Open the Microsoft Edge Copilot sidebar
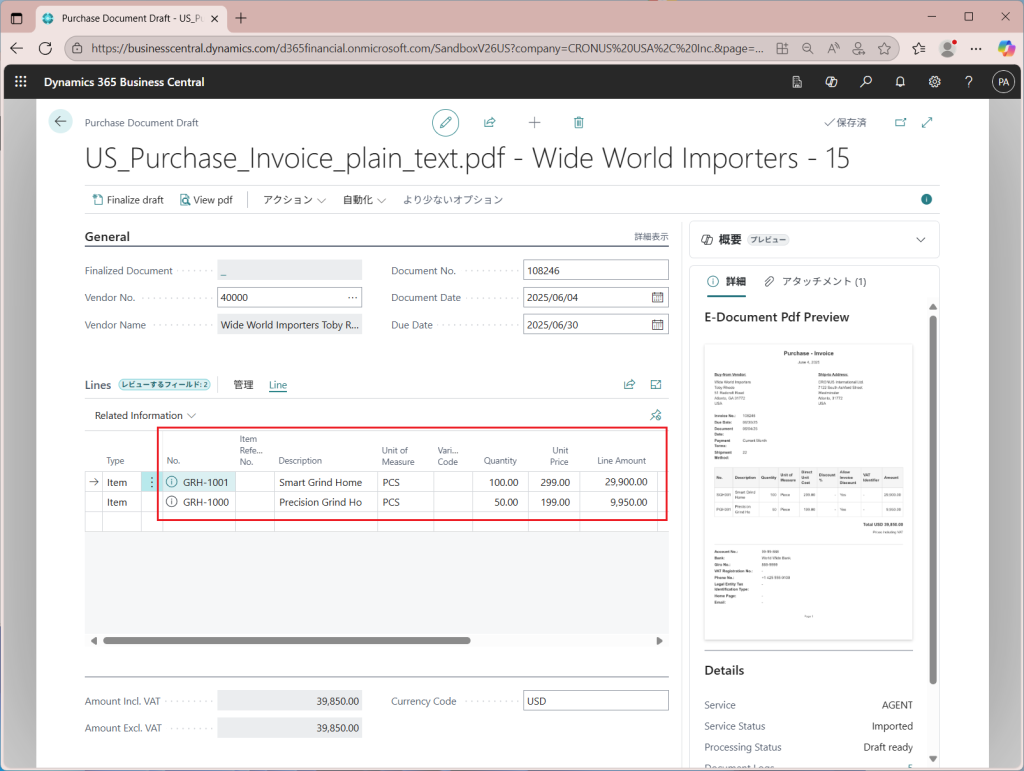This screenshot has height=771, width=1024. tap(1006, 48)
